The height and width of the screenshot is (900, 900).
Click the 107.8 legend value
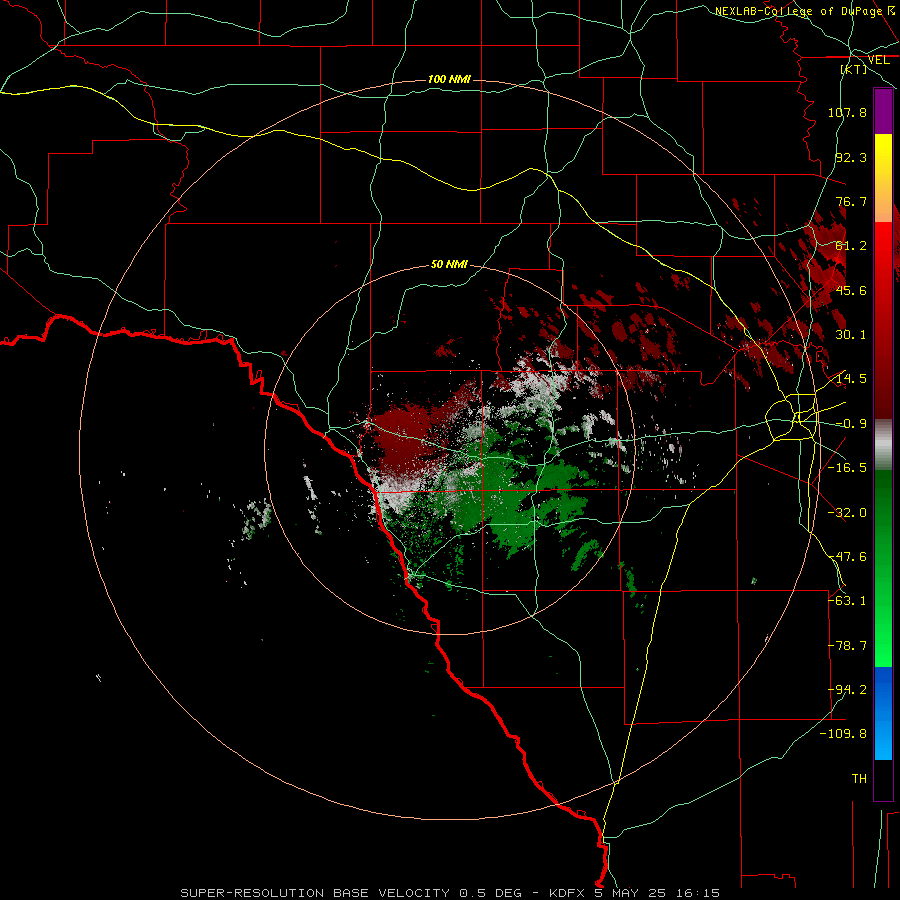click(847, 112)
